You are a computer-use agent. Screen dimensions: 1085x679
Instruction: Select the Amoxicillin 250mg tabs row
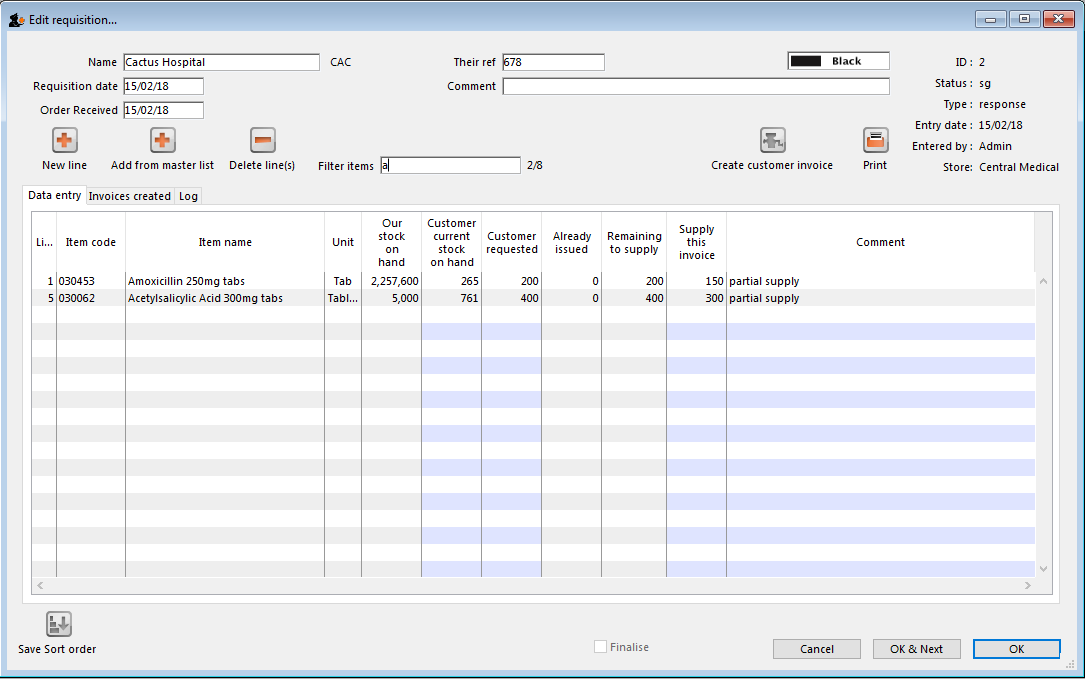click(534, 281)
